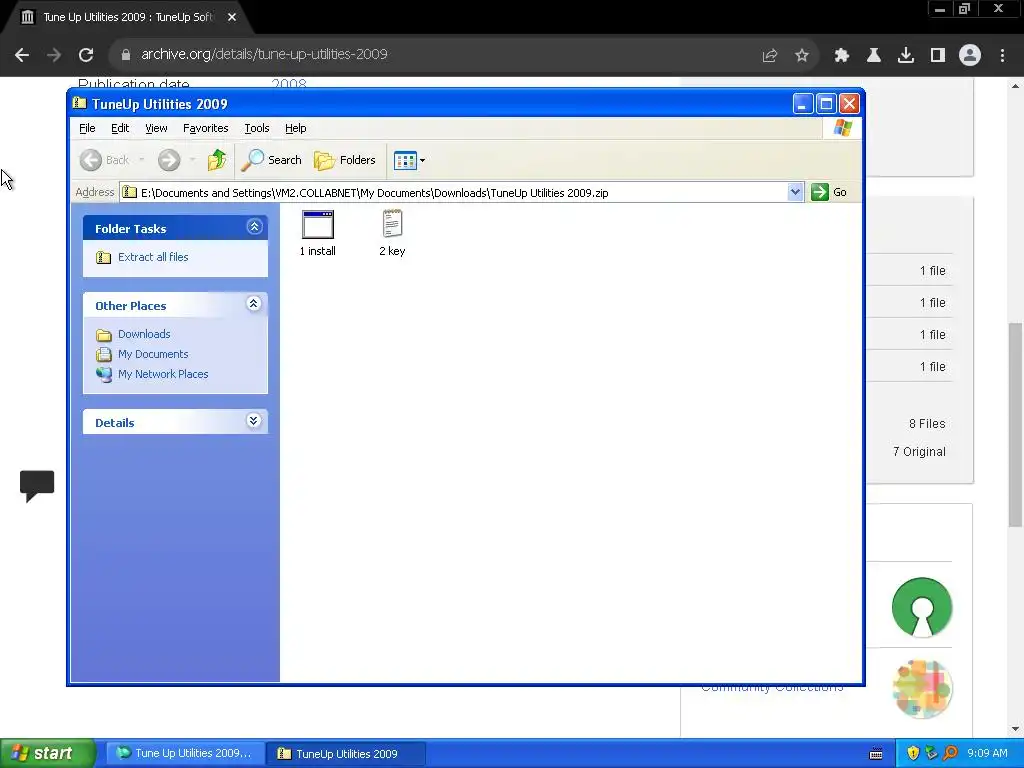
Task: Toggle Chrome side panel icon
Action: pos(937,55)
